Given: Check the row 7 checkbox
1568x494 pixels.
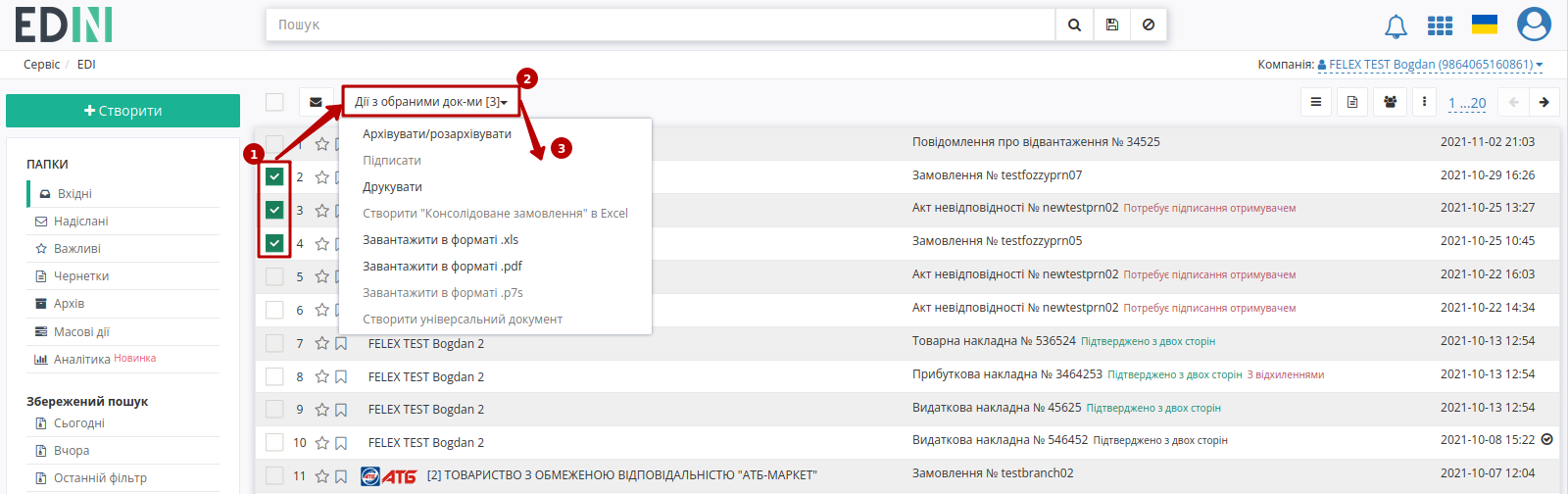Looking at the screenshot, I should coord(274,343).
